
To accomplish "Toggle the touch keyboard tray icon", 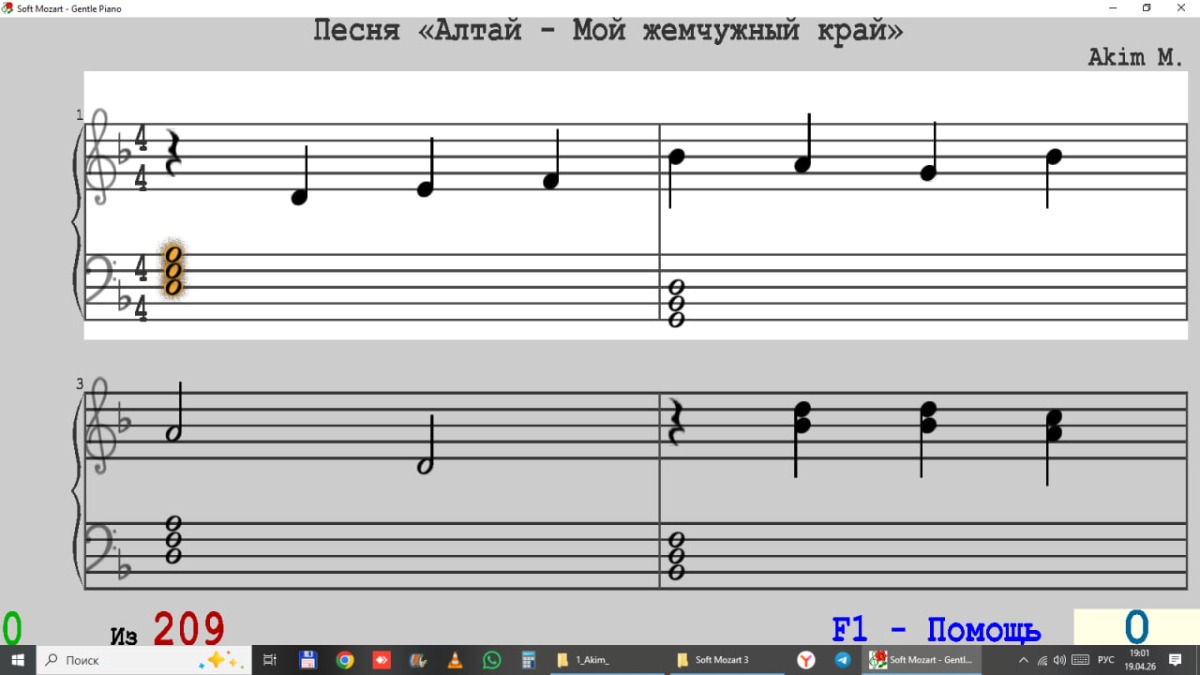I will (1081, 660).
